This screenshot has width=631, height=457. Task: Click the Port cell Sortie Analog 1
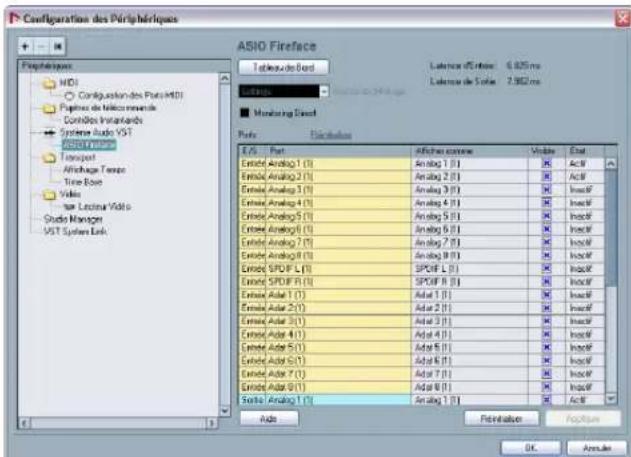(338, 400)
